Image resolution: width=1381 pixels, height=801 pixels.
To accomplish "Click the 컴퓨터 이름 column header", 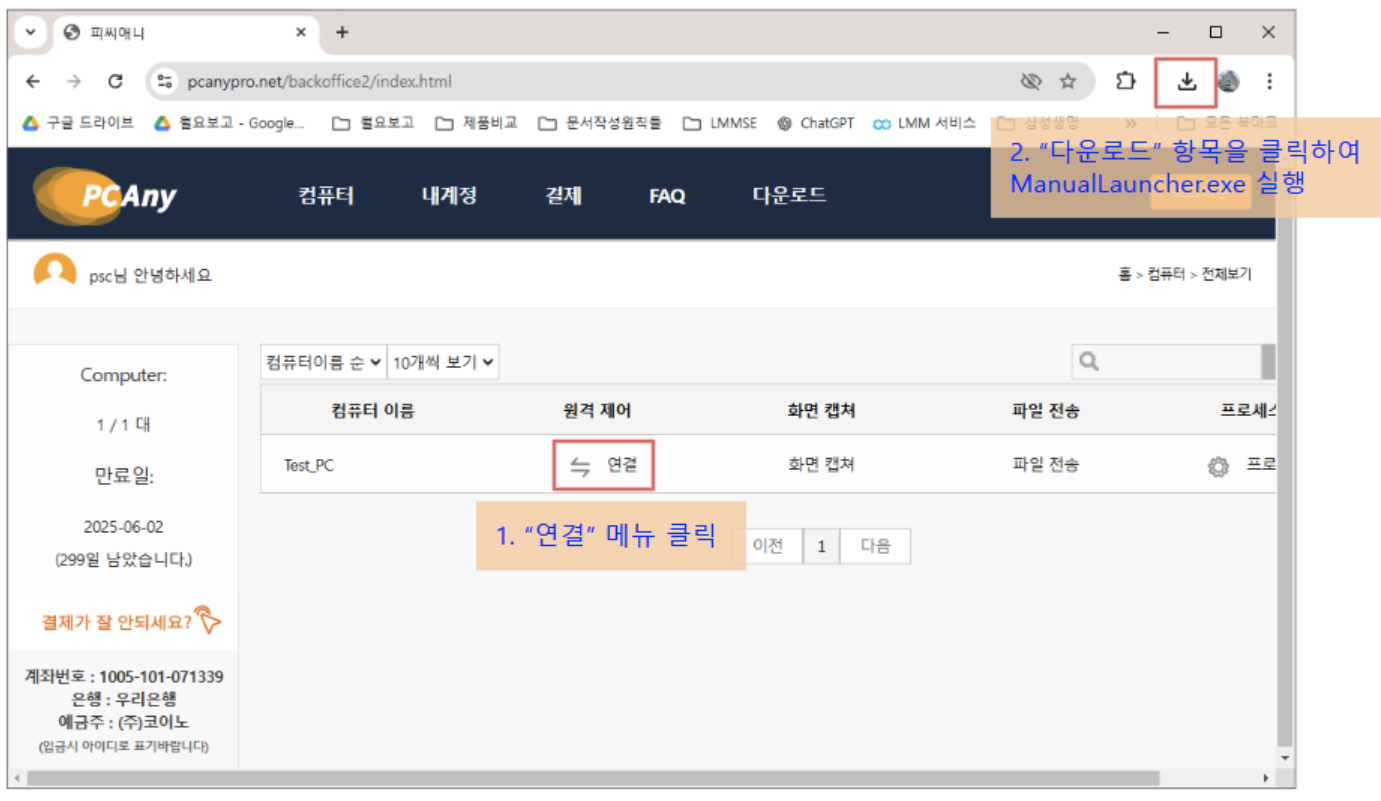I will click(372, 411).
